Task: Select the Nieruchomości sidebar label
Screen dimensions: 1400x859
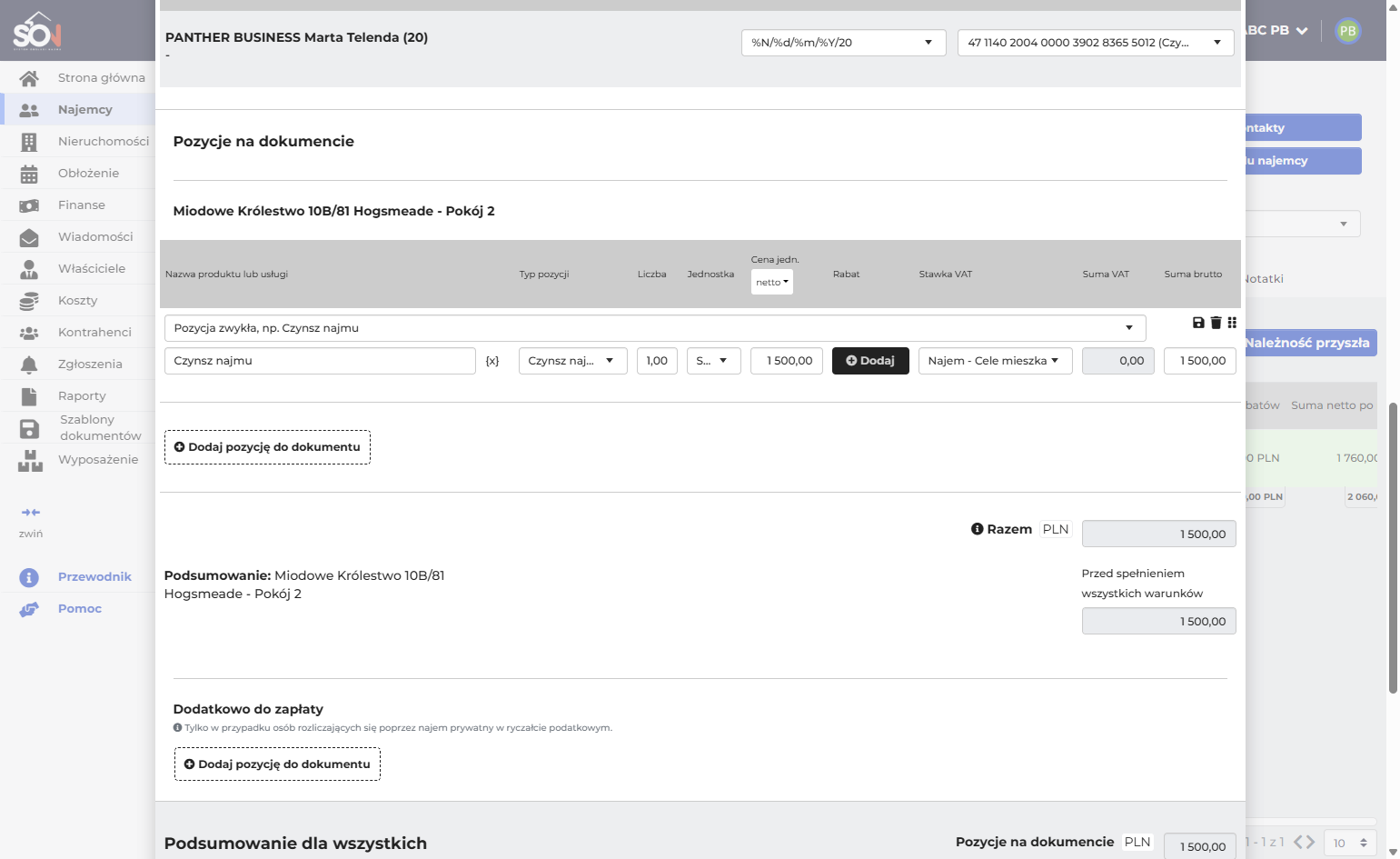Action: click(x=104, y=142)
